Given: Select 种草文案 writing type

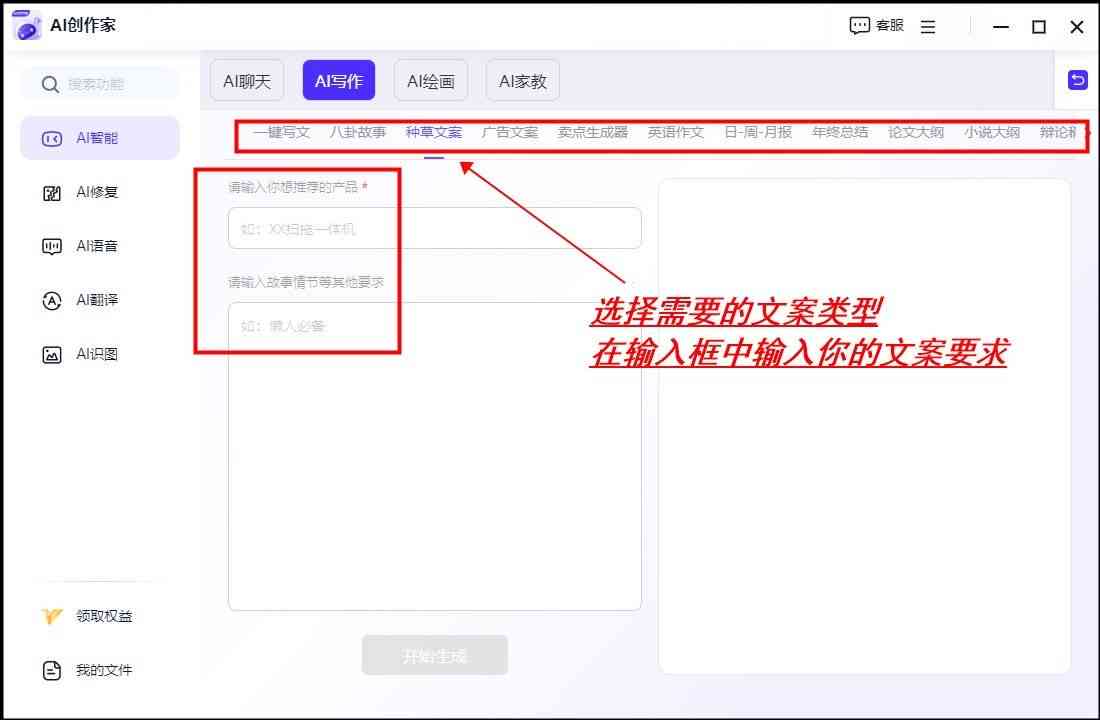Looking at the screenshot, I should pyautogui.click(x=434, y=132).
